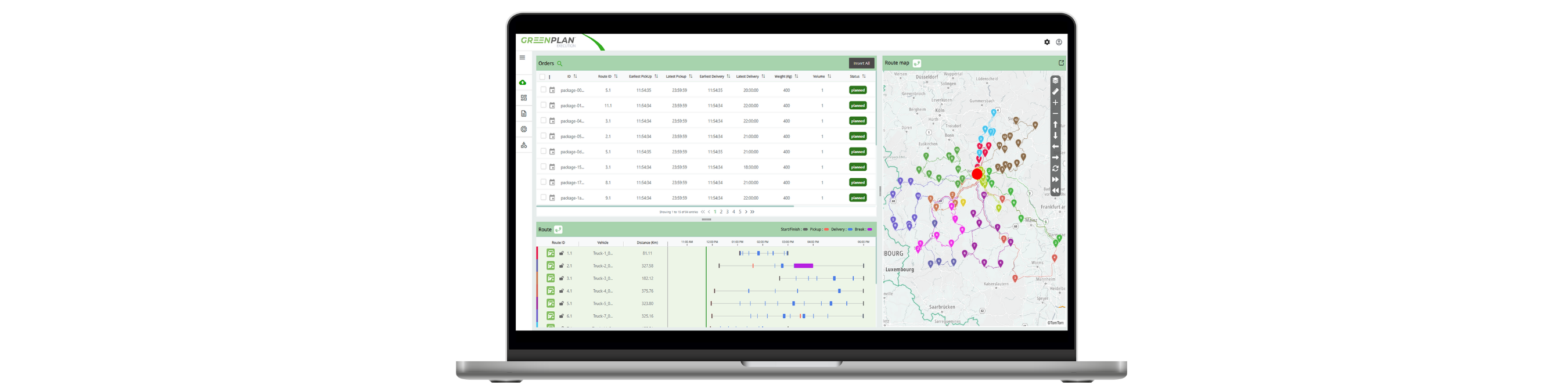Go to page 3 of orders
1568x392 pixels.
coord(728,212)
